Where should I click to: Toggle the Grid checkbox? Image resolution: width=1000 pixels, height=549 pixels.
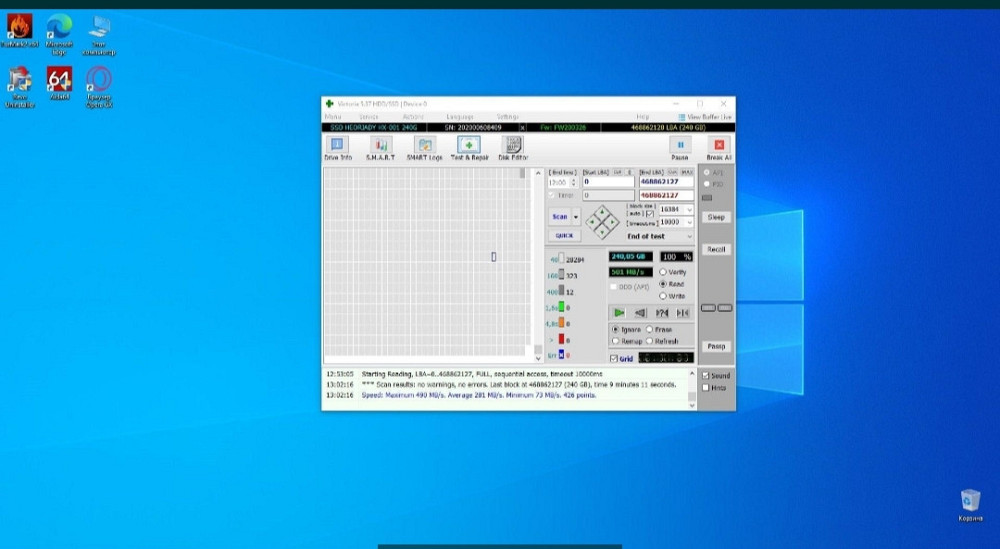tap(614, 358)
